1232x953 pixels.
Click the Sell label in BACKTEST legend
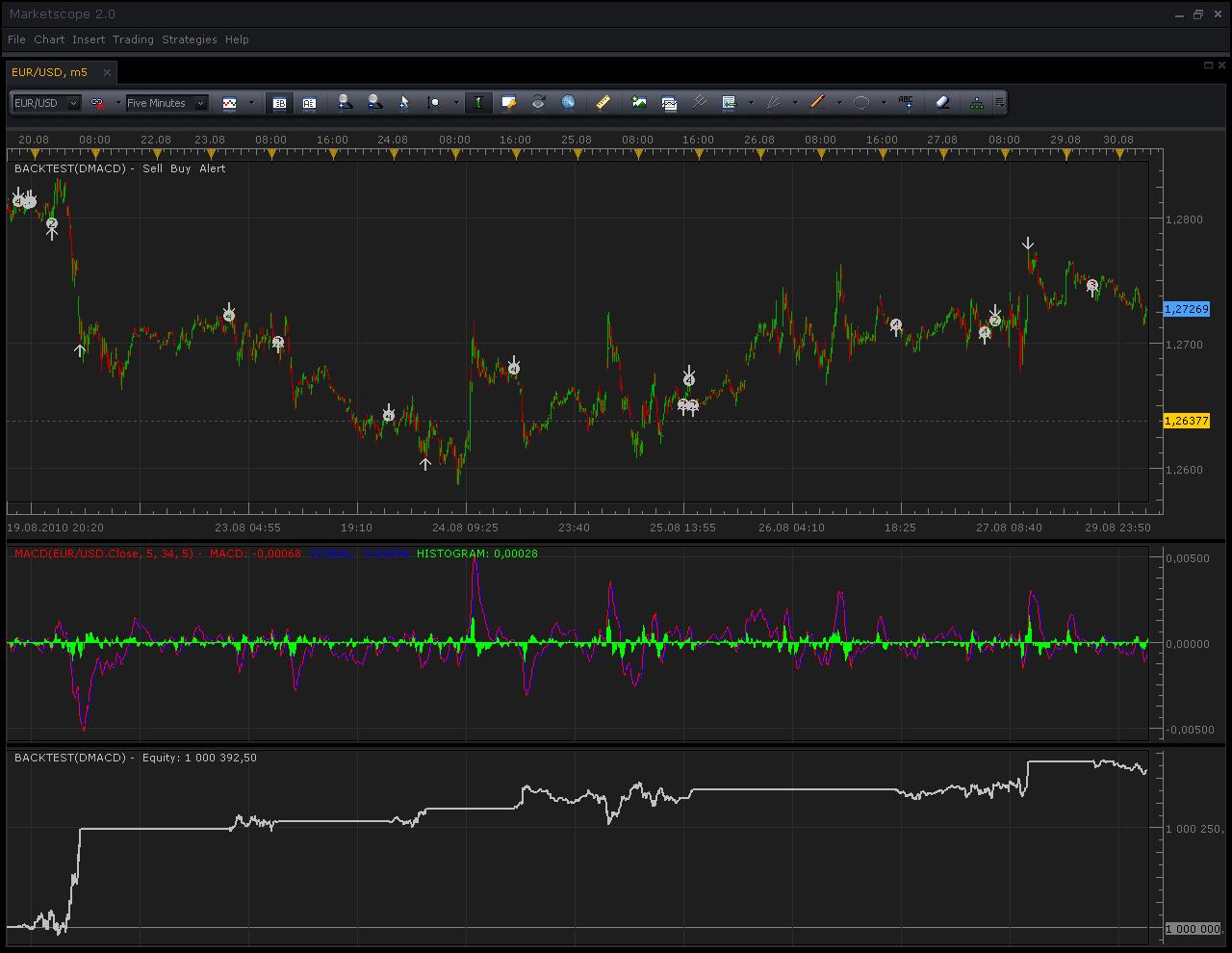pos(152,168)
